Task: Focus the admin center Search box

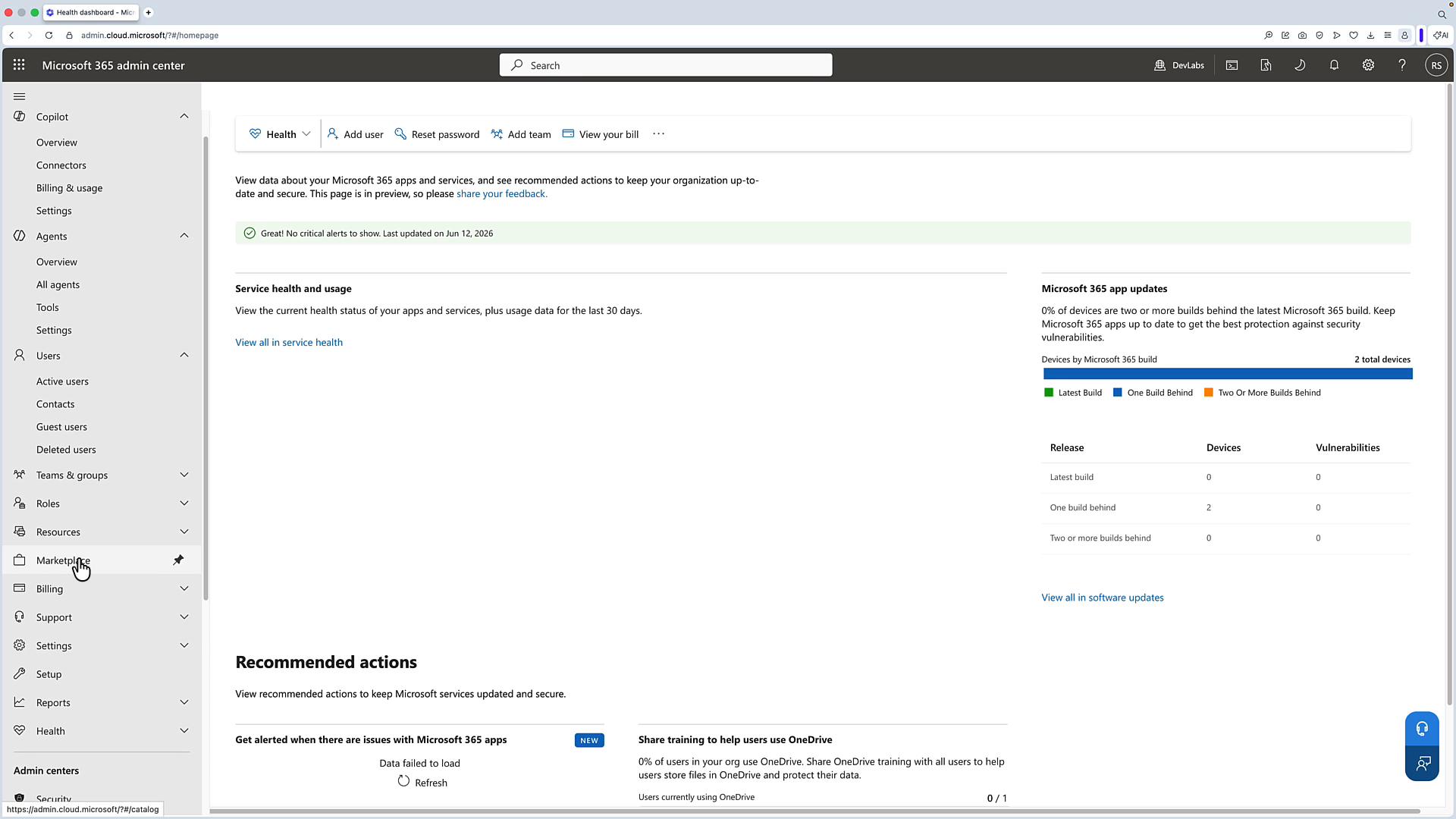Action: pos(666,65)
